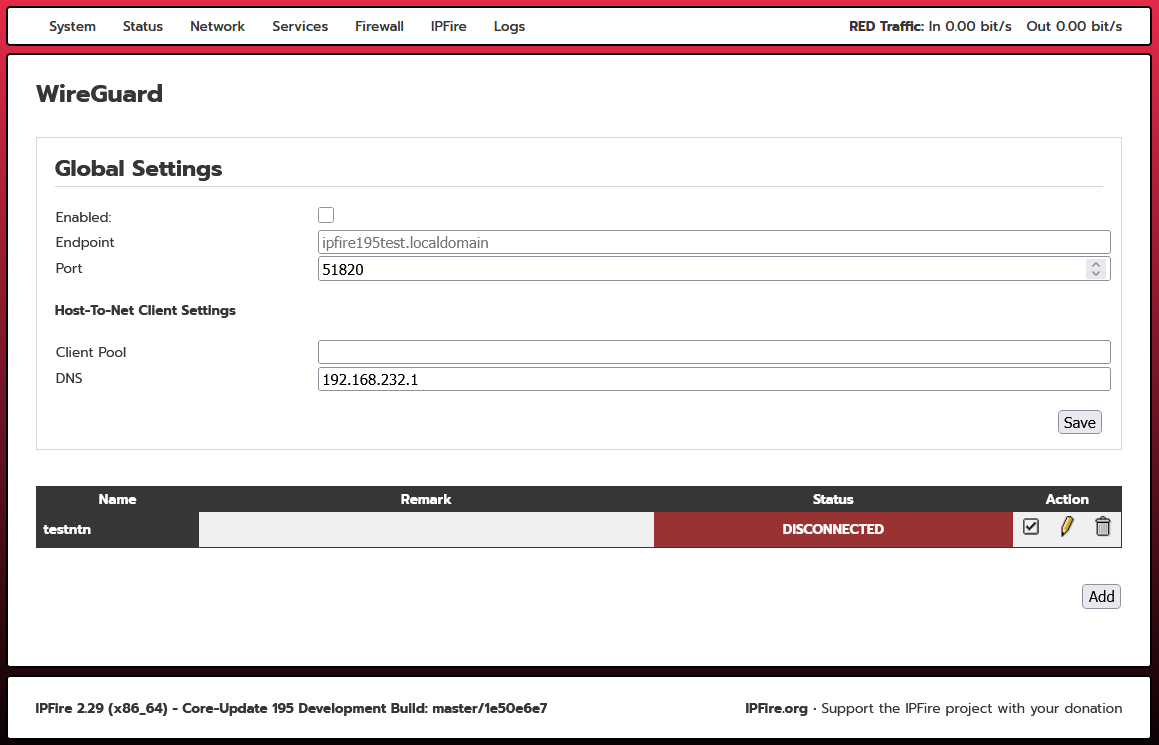Open the IPFire menu
Viewport: 1159px width, 745px height.
449,27
